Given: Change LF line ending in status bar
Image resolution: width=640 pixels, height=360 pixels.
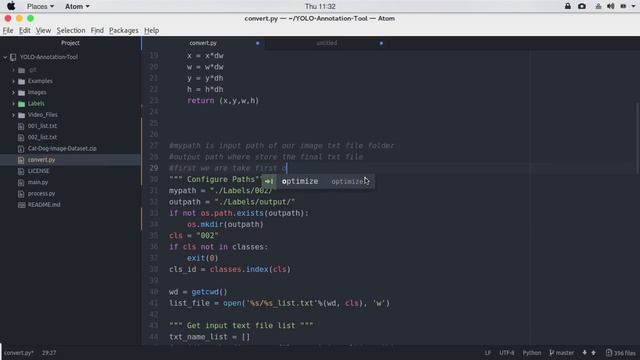Looking at the screenshot, I should click(488, 353).
